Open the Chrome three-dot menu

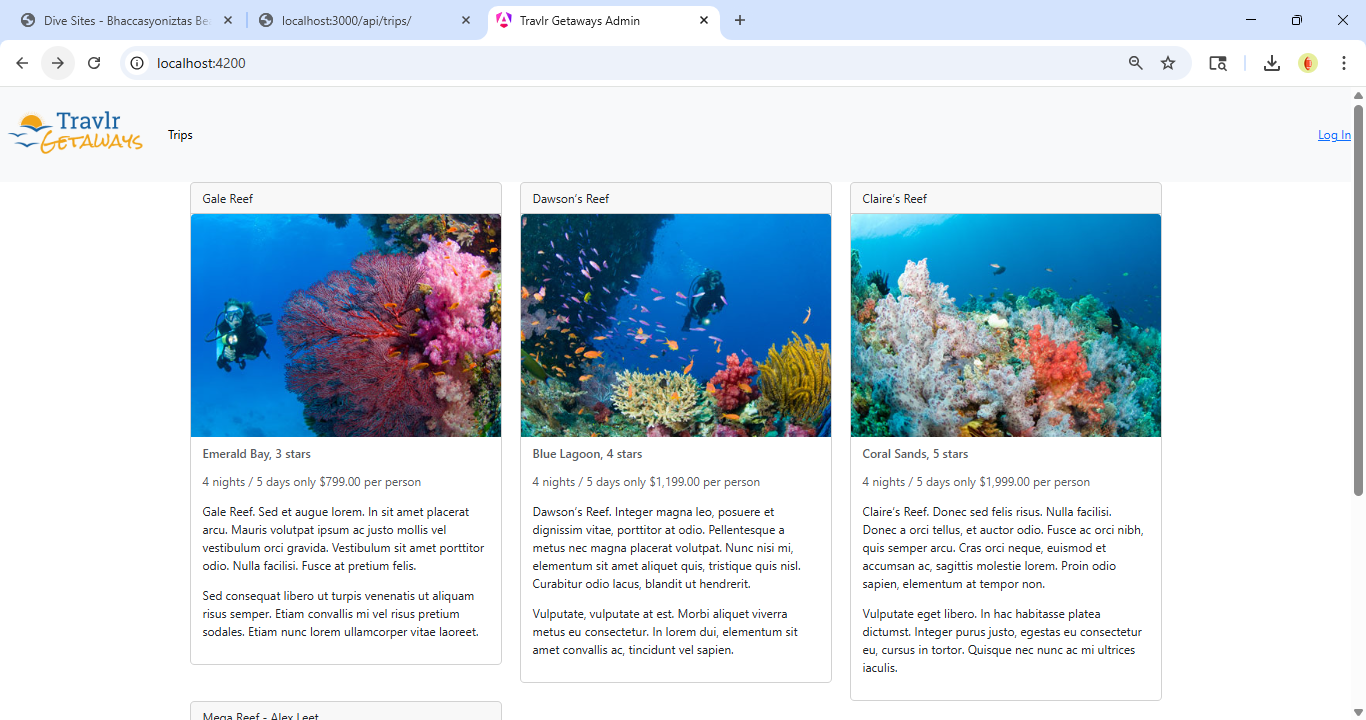(x=1344, y=63)
